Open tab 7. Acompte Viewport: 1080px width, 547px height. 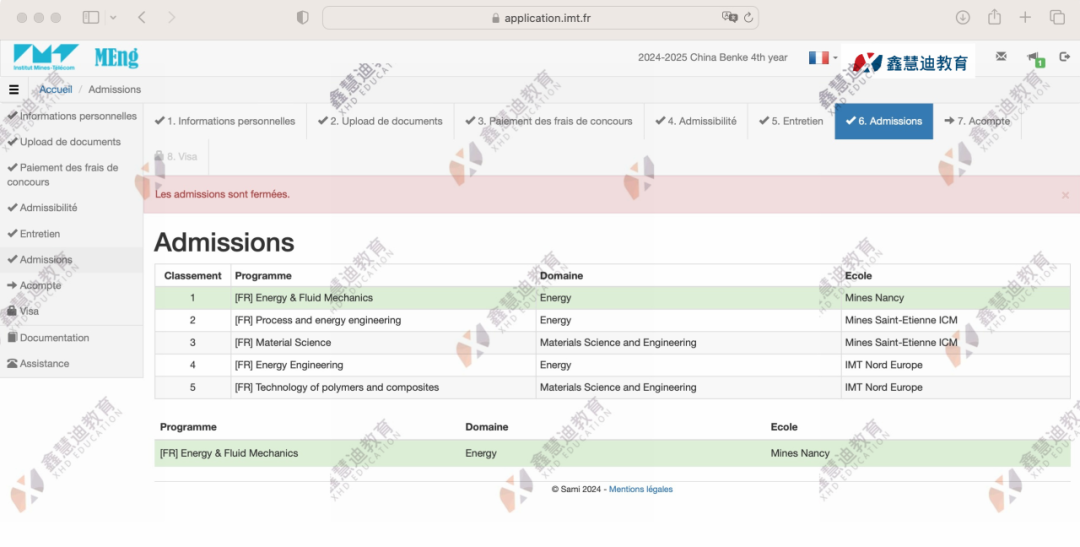[977, 121]
